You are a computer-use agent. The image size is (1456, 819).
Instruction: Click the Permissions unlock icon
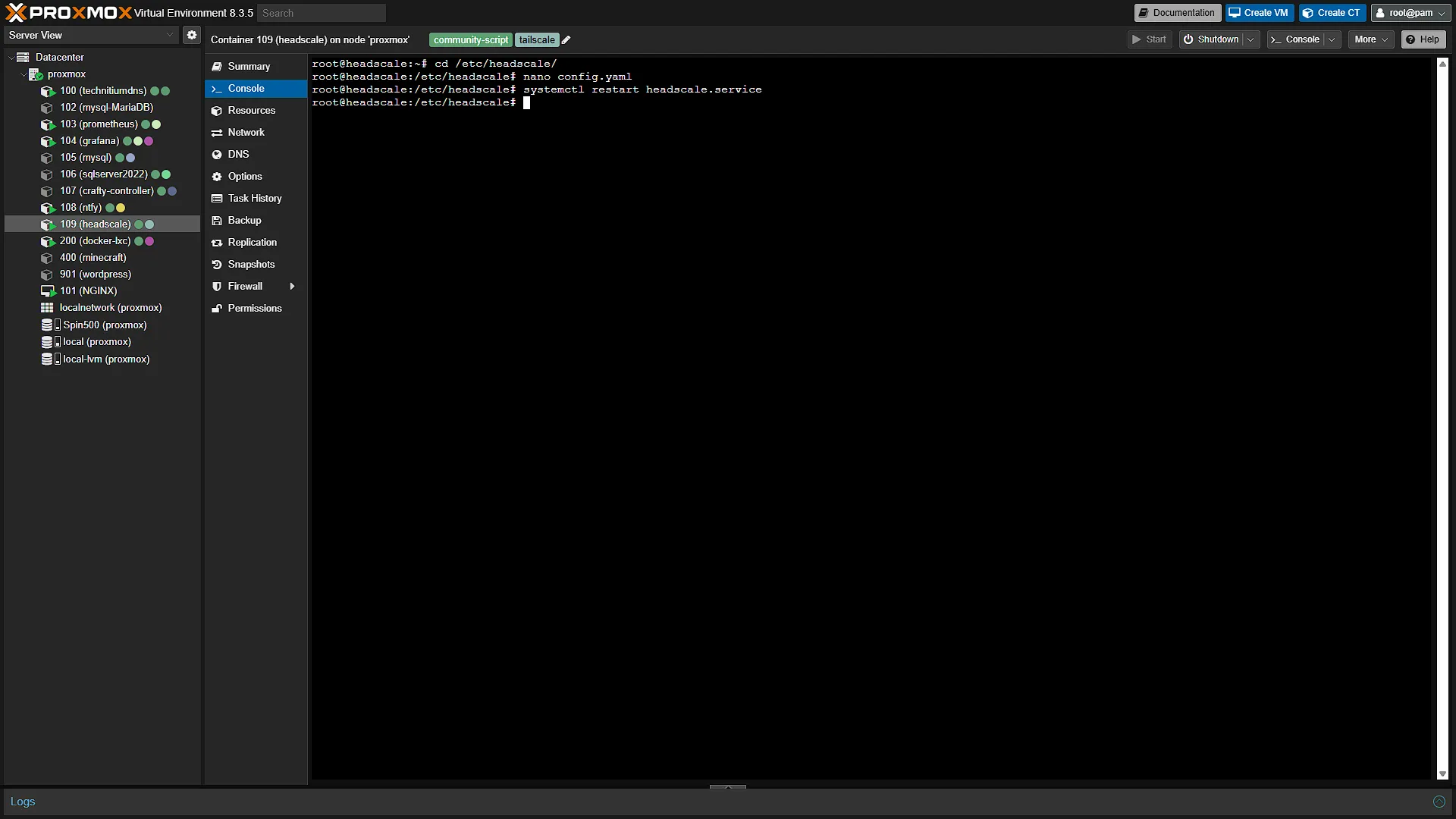217,309
